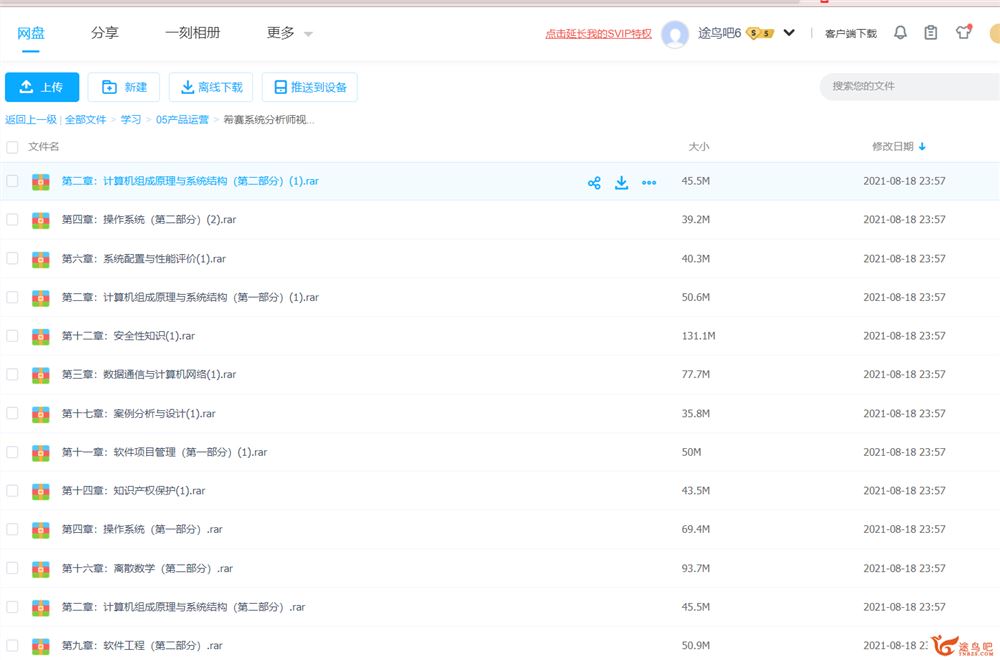Toggle the select-all checkbox beside 文件名
The width and height of the screenshot is (1000, 660).
click(12, 147)
